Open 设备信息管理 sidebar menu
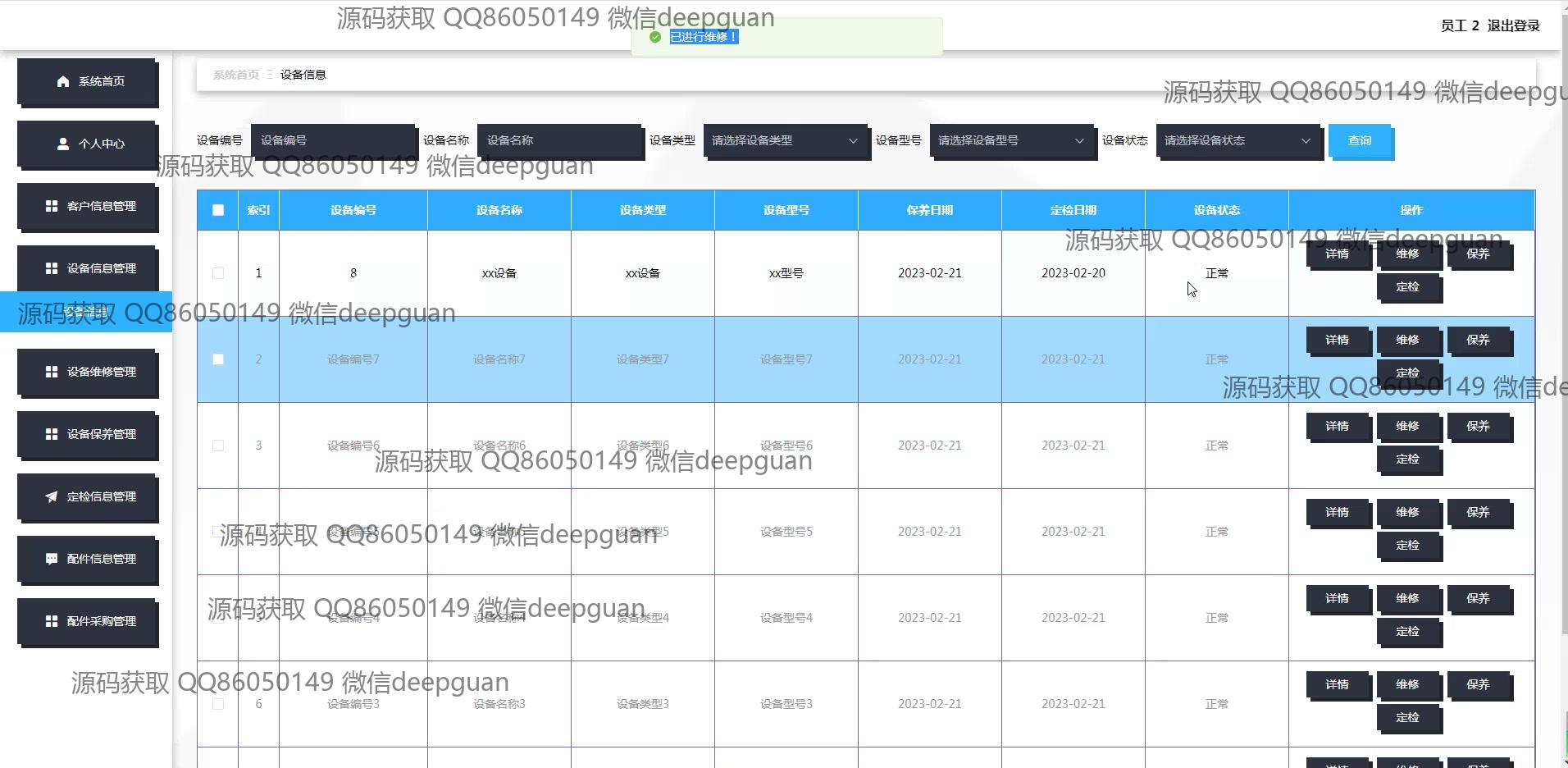 pyautogui.click(x=88, y=269)
